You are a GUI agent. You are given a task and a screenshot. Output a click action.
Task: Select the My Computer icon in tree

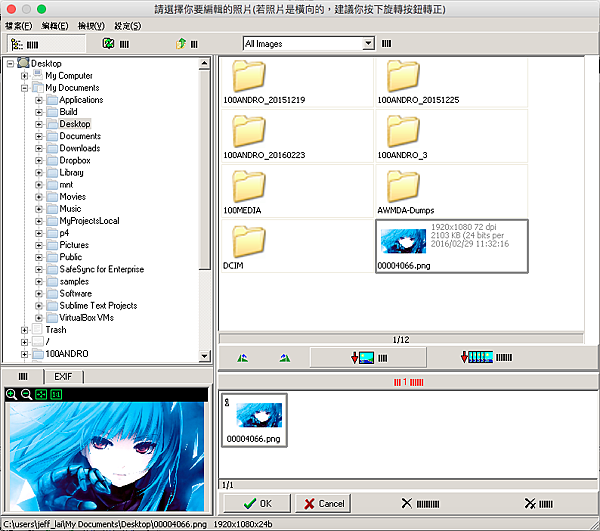[38, 75]
